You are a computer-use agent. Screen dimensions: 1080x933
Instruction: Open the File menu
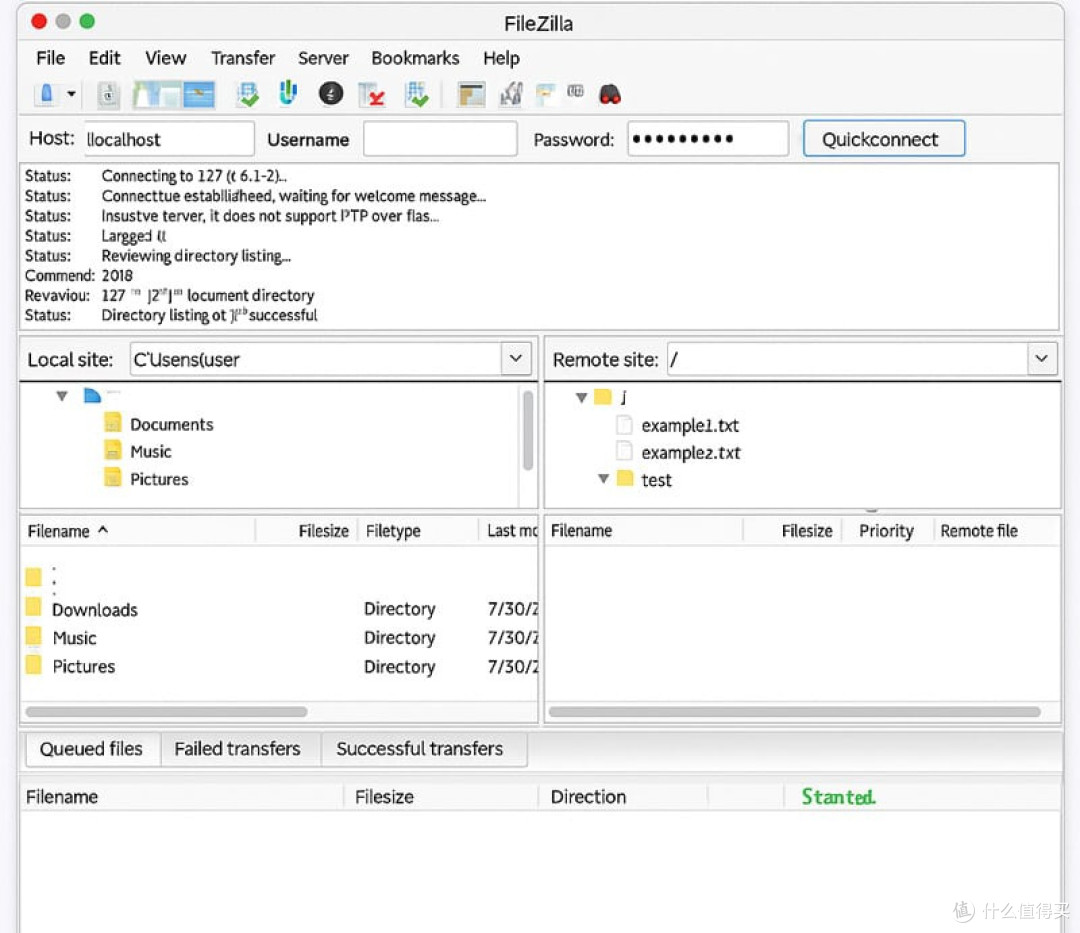50,58
